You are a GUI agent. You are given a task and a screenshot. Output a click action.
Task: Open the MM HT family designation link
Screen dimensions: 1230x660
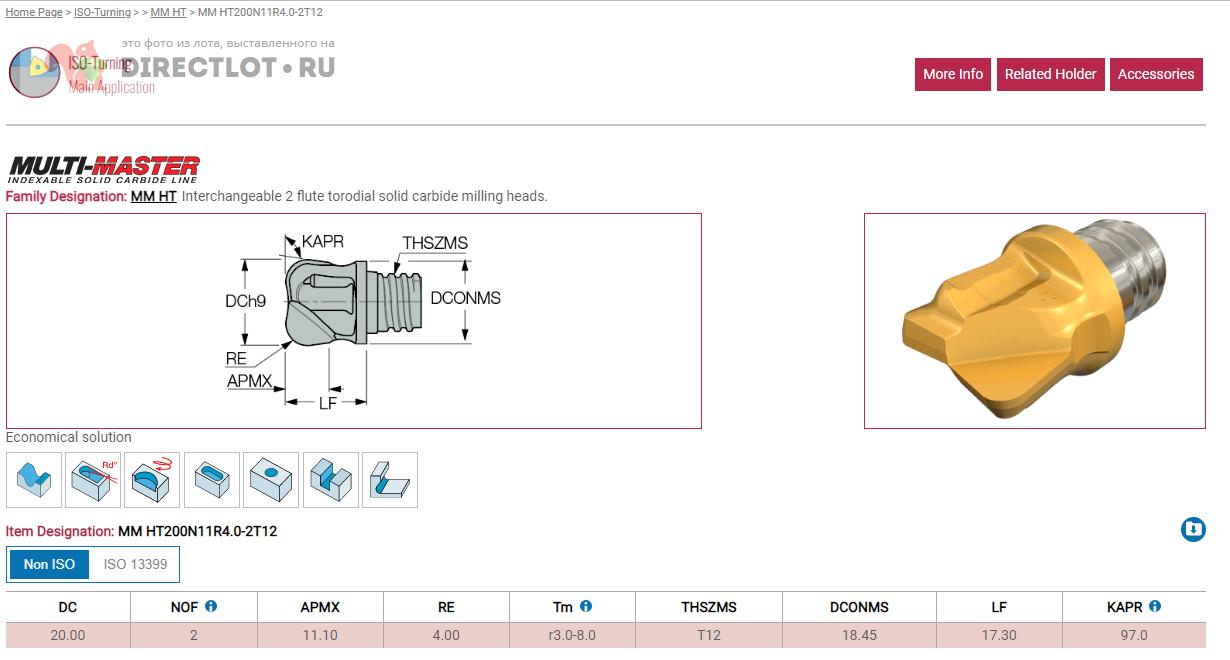(154, 196)
